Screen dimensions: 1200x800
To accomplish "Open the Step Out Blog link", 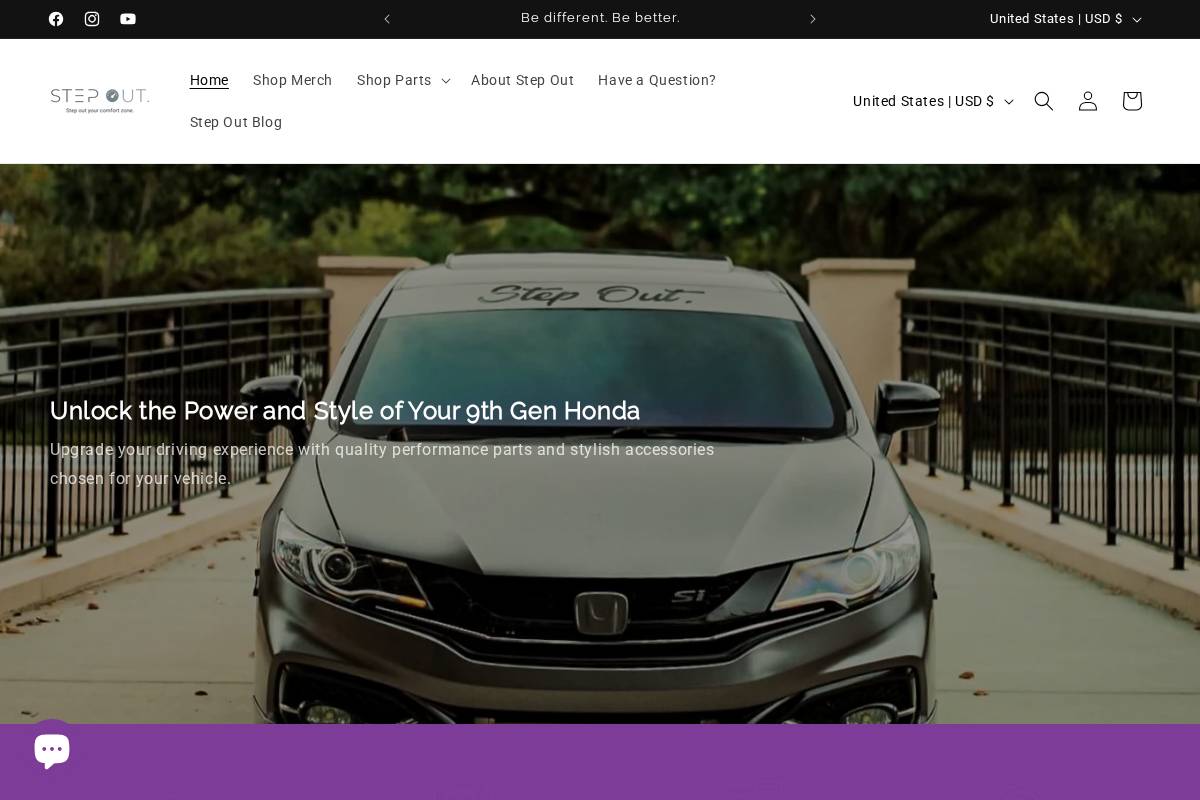I will click(x=236, y=122).
